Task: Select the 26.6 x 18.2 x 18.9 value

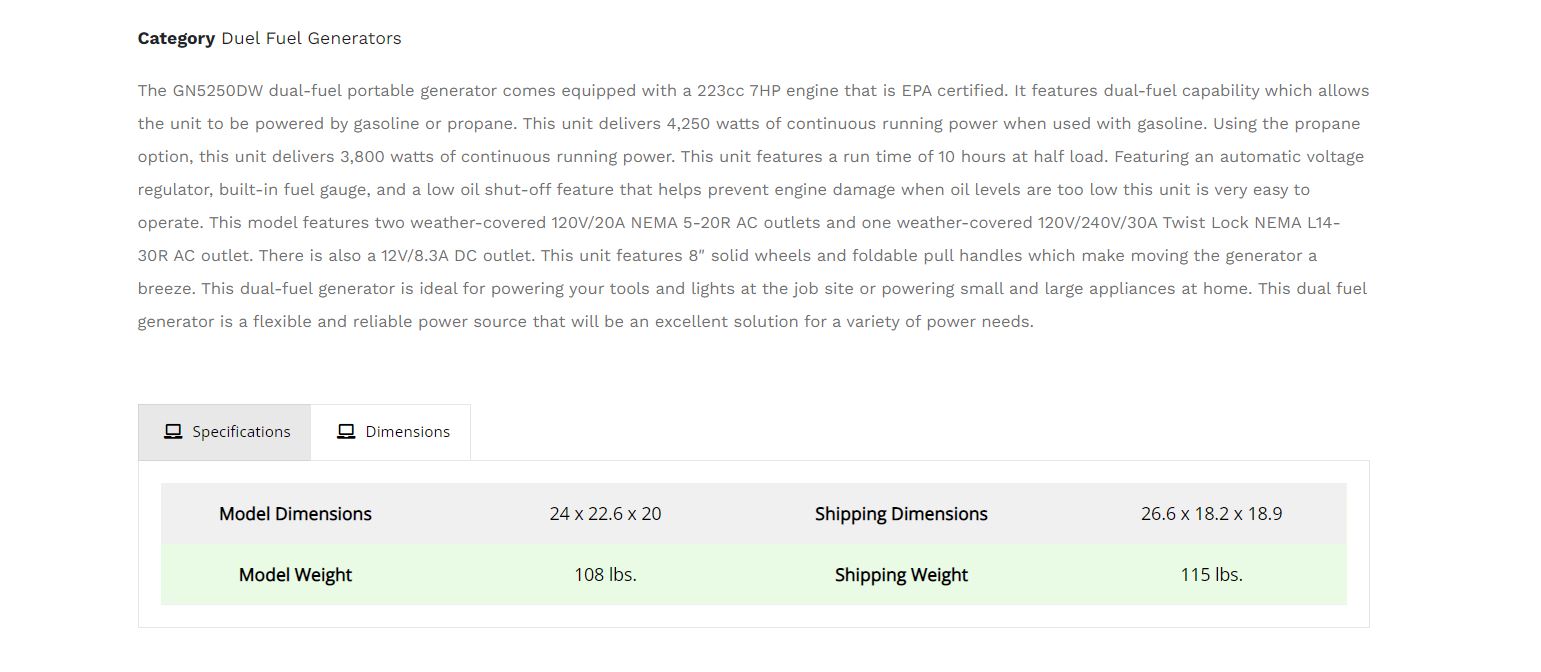Action: click(x=1212, y=514)
